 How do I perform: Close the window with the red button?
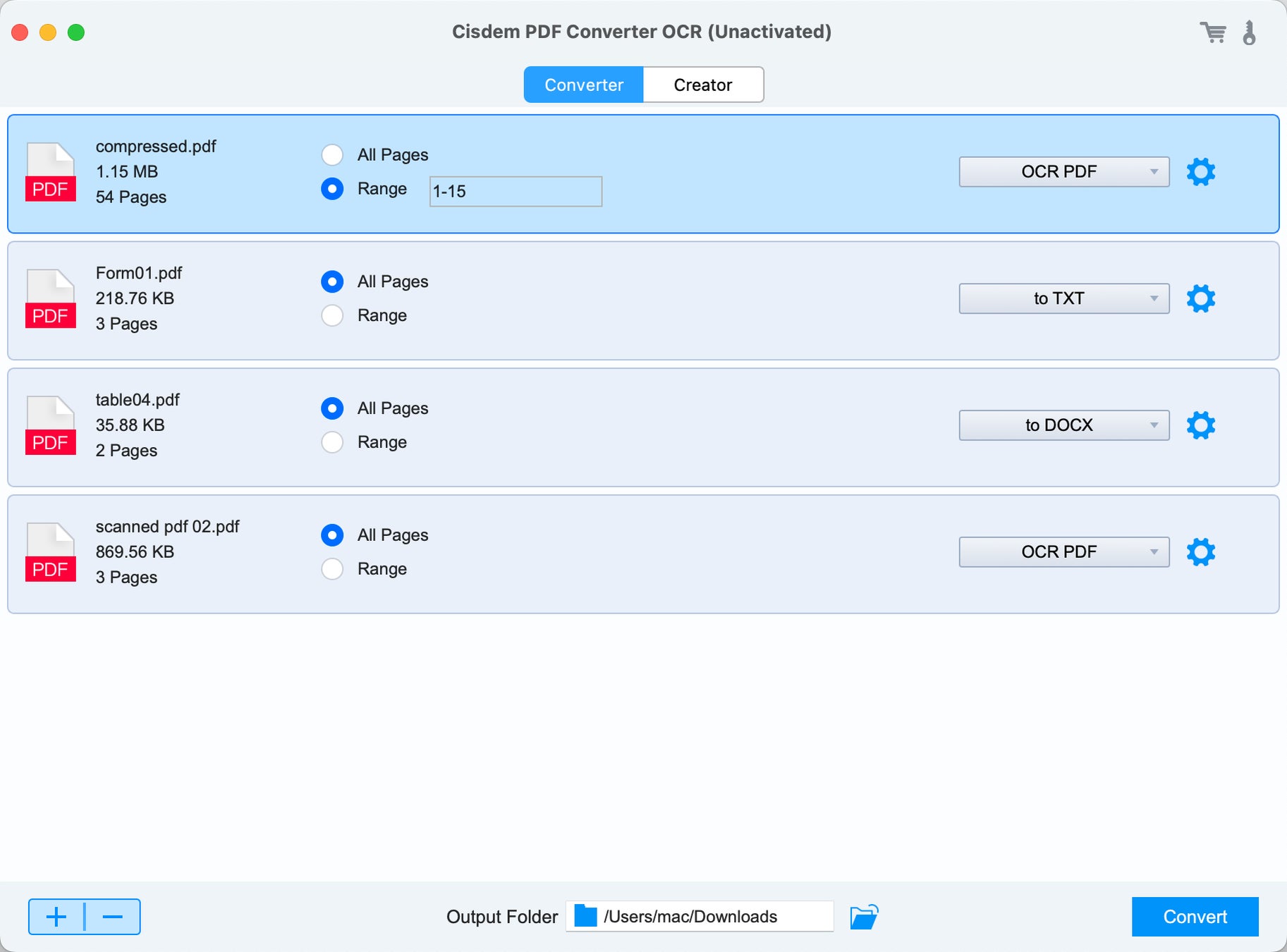click(20, 32)
